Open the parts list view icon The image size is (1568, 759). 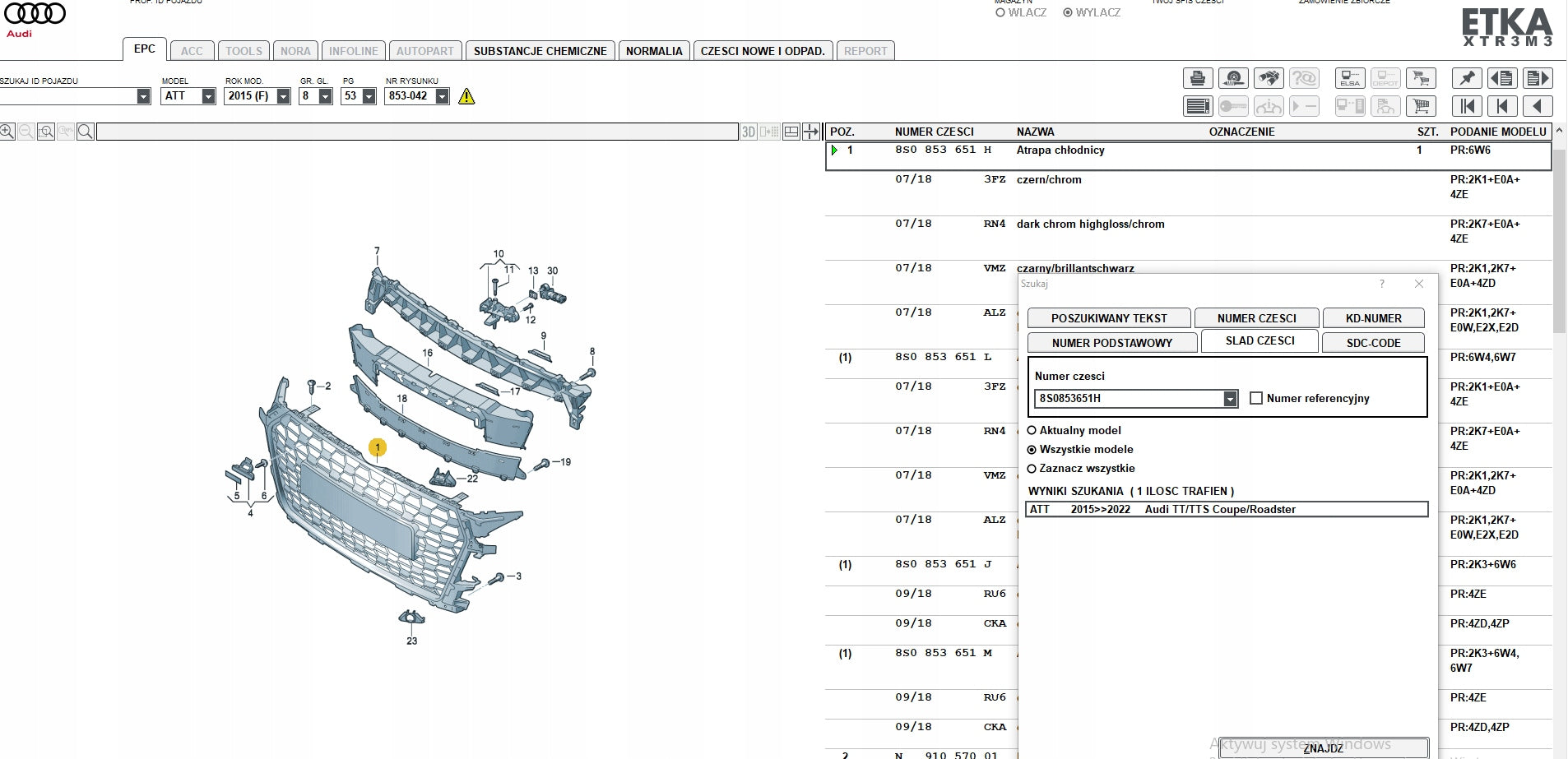tap(1198, 106)
